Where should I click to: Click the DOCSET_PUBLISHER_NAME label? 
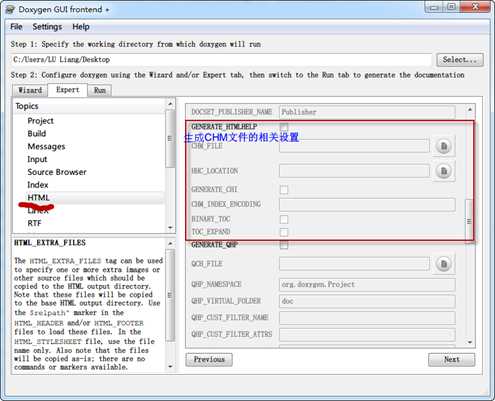[x=232, y=112]
